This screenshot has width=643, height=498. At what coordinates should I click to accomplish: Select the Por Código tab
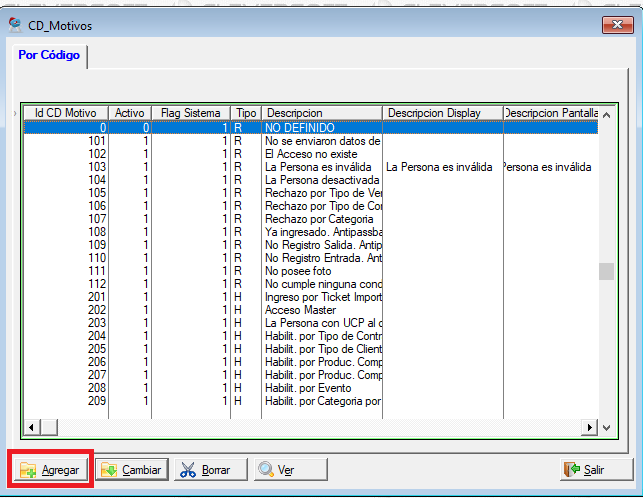pos(48,56)
